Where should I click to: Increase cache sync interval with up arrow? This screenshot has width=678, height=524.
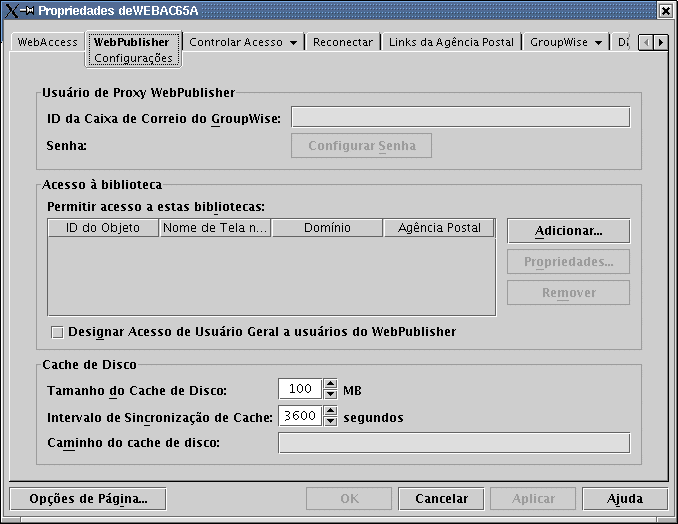(330, 411)
